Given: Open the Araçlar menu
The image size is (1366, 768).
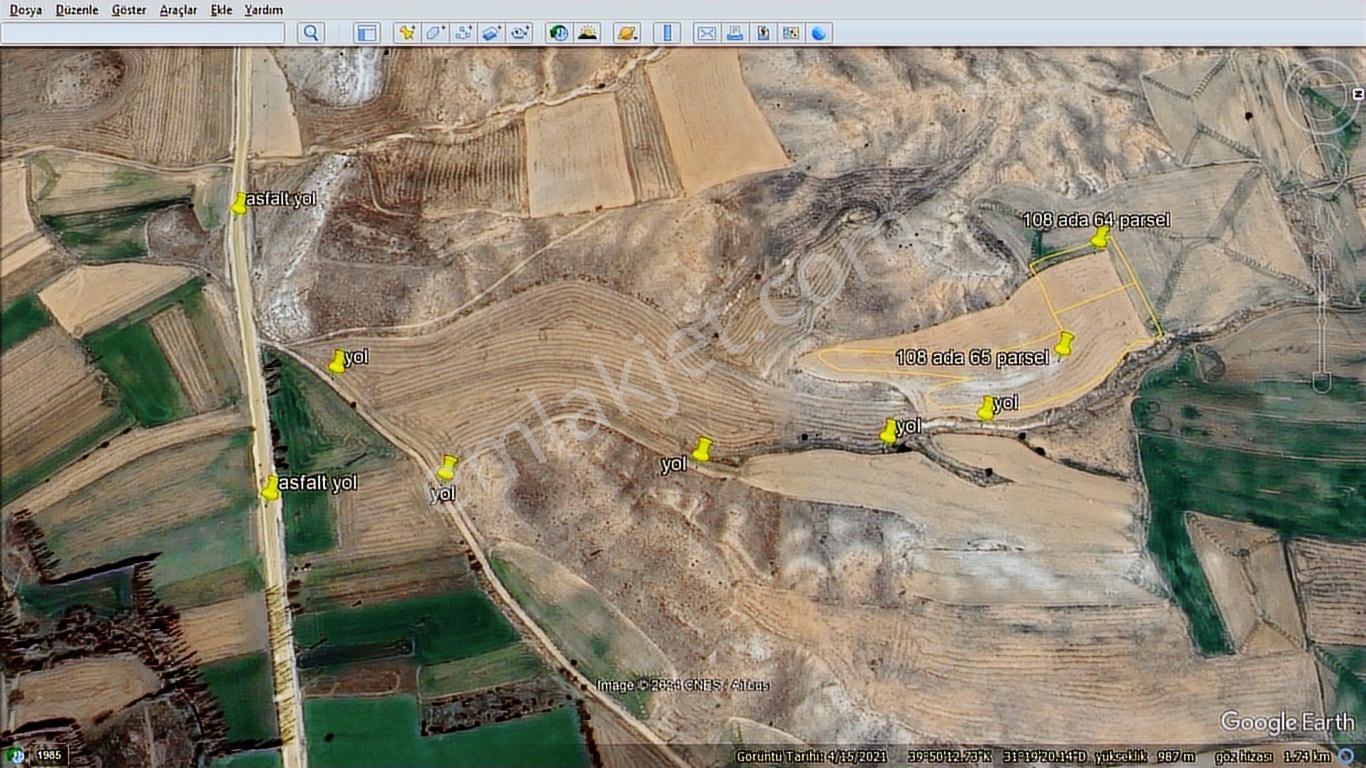Looking at the screenshot, I should pos(178,10).
